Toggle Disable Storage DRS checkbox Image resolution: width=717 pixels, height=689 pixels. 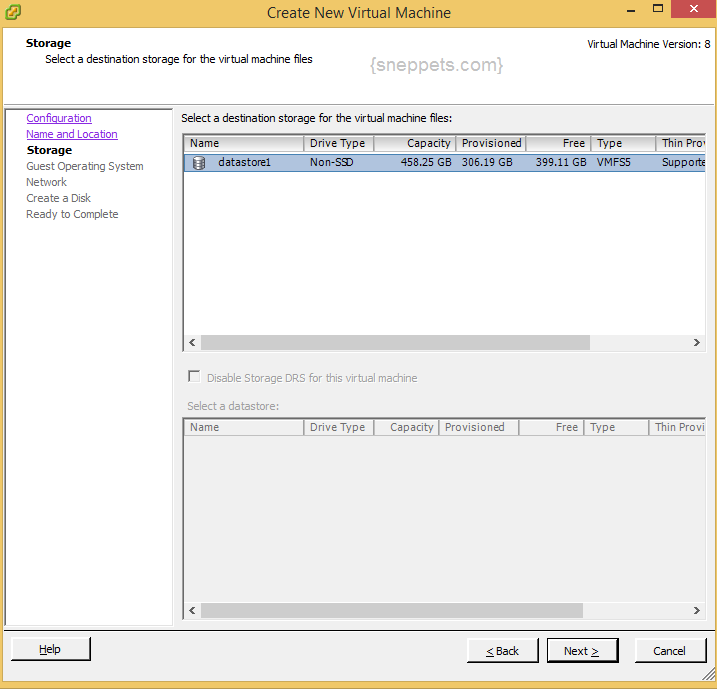click(x=194, y=377)
